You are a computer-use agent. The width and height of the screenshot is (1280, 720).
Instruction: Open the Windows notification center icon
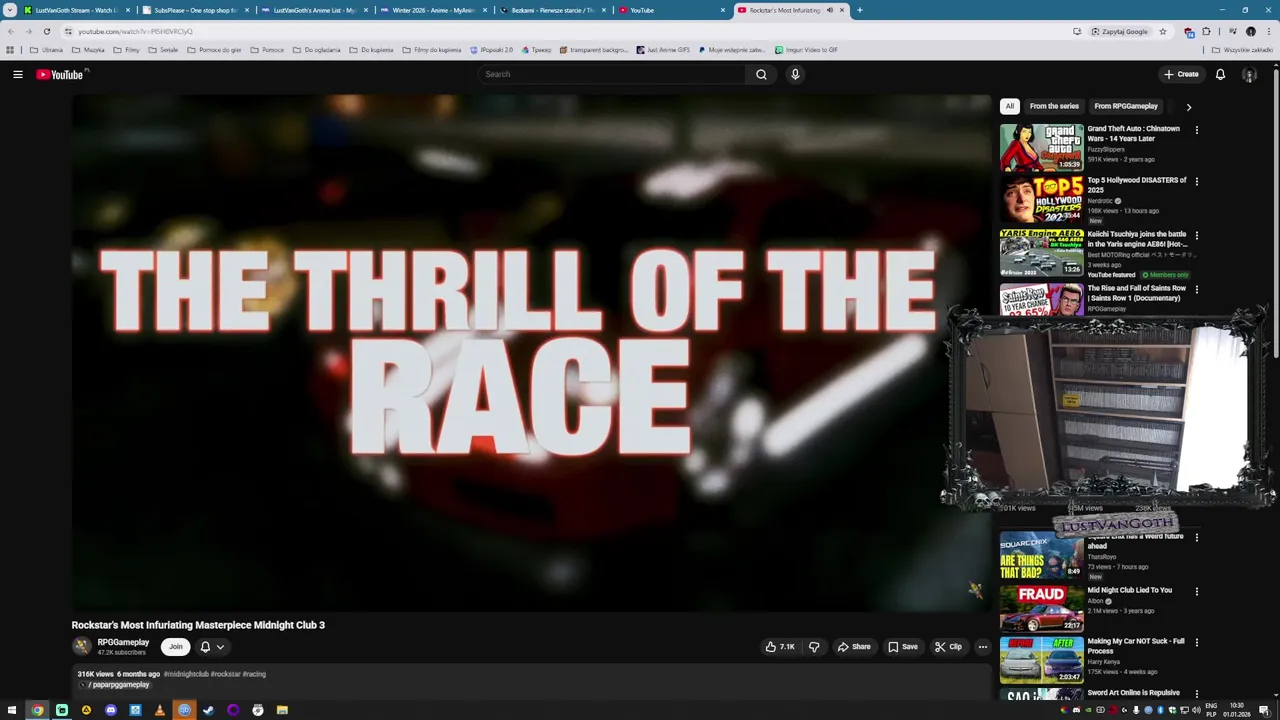coord(1264,710)
